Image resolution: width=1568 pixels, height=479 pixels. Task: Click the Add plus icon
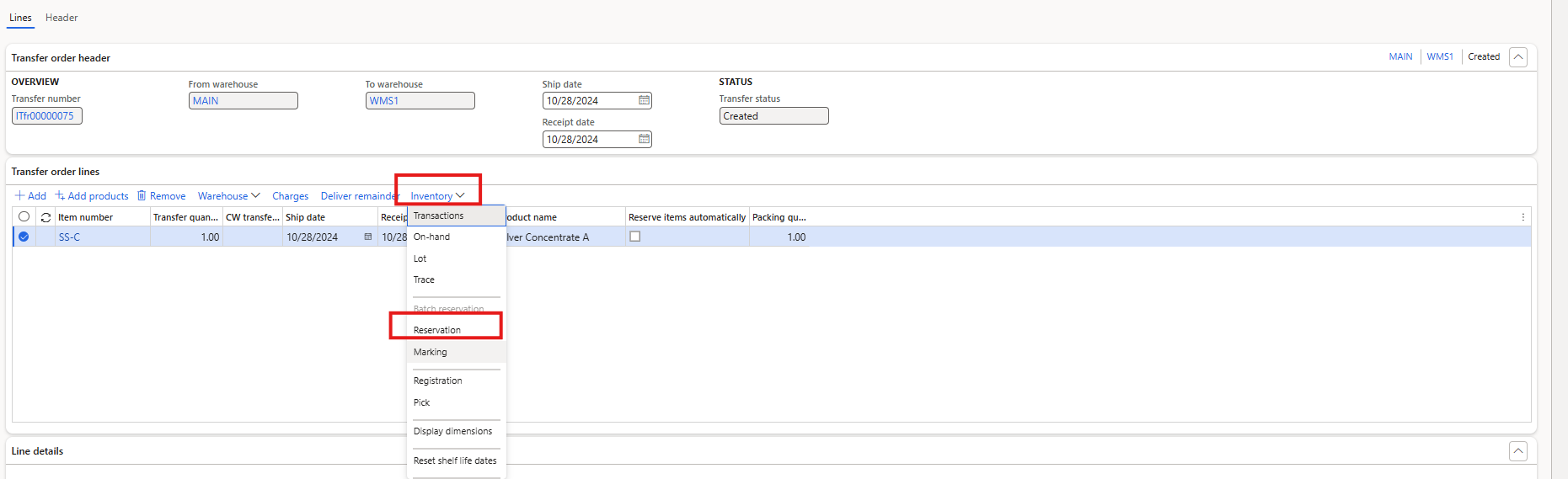(x=19, y=195)
